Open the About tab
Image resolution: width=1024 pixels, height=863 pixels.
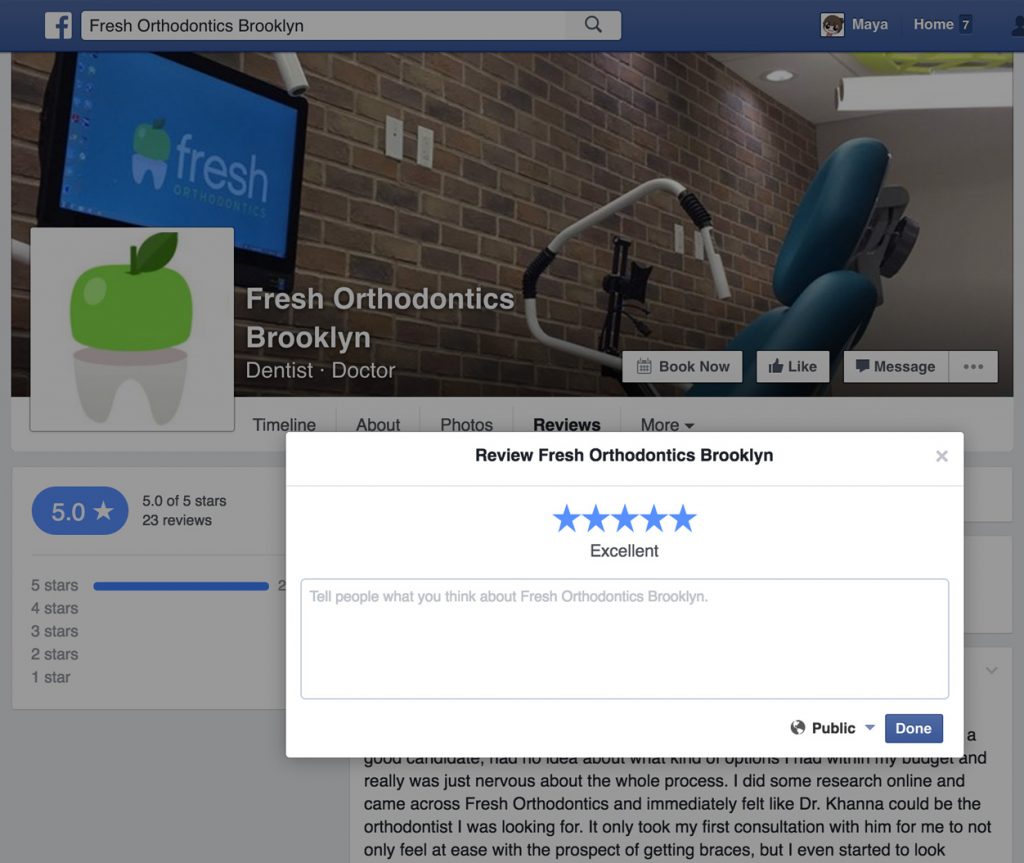coord(377,425)
